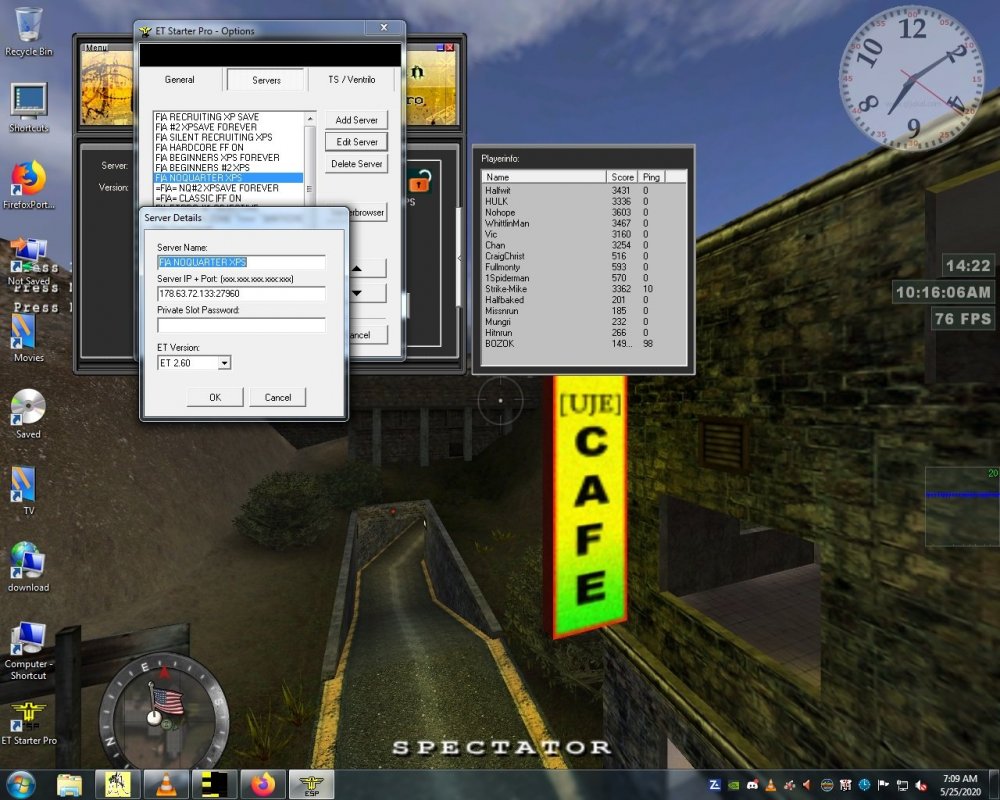Open Discord tray icon
Screen dimensions: 1000x800
pos(752,785)
